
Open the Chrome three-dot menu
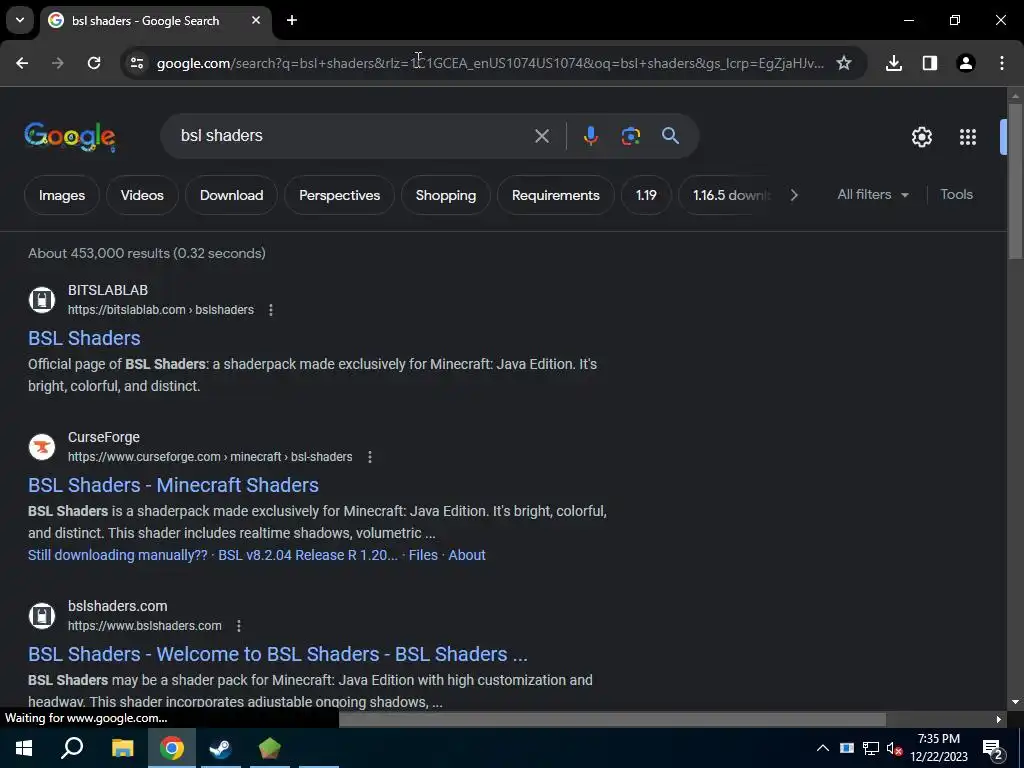[x=1002, y=63]
